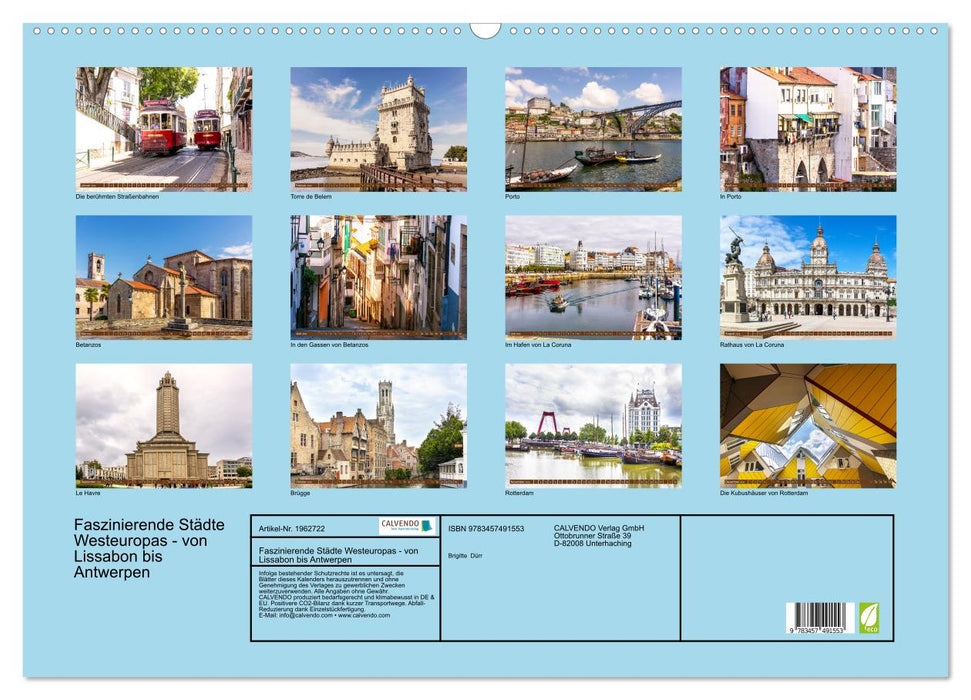Screen dimensions: 971x700
Task: Open the famous trams photo
Action: (164, 128)
